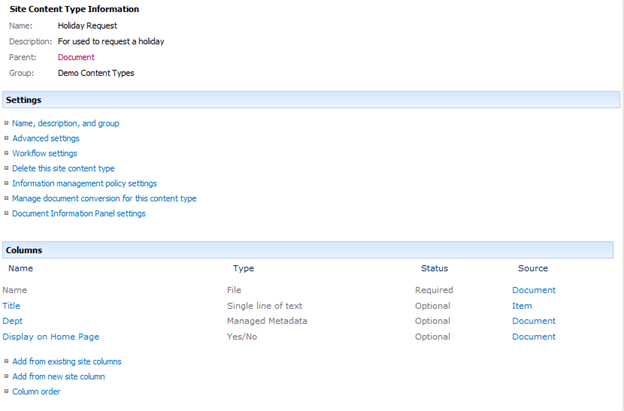
Task: Open Document Information Panel settings
Action: click(78, 213)
